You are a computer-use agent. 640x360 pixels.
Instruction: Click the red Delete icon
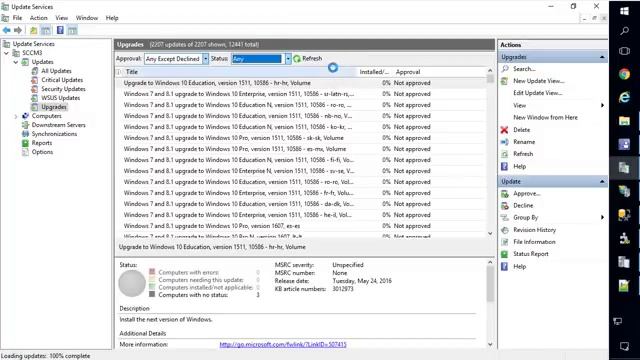[x=504, y=130]
